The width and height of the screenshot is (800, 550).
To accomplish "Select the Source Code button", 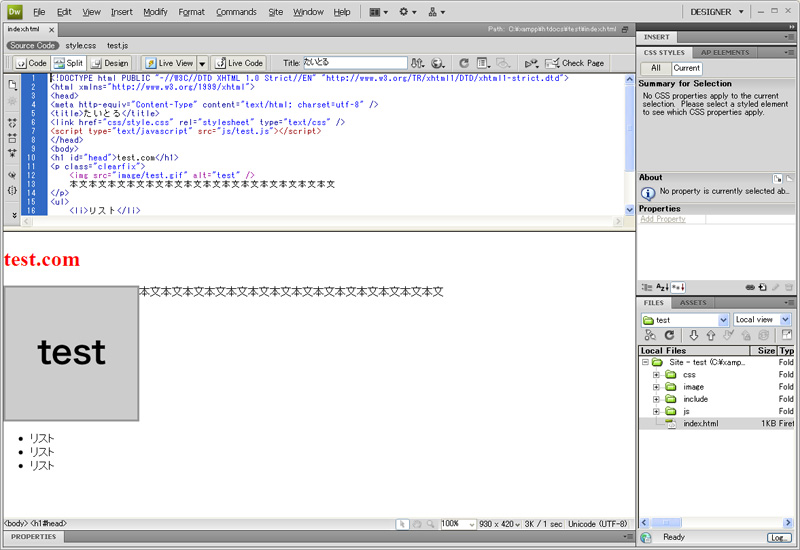I will tap(33, 45).
